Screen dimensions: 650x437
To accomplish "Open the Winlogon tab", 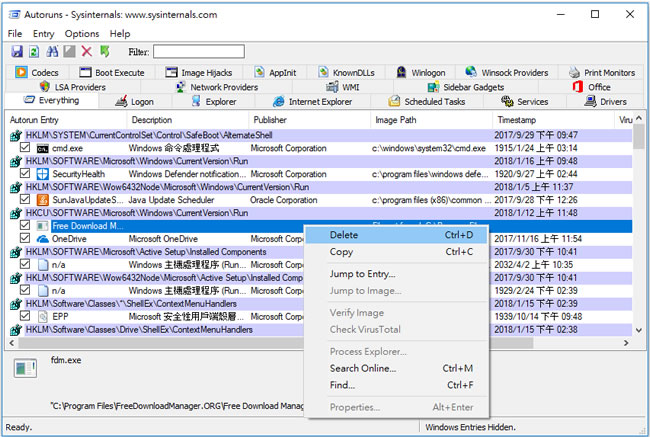I will (x=421, y=73).
